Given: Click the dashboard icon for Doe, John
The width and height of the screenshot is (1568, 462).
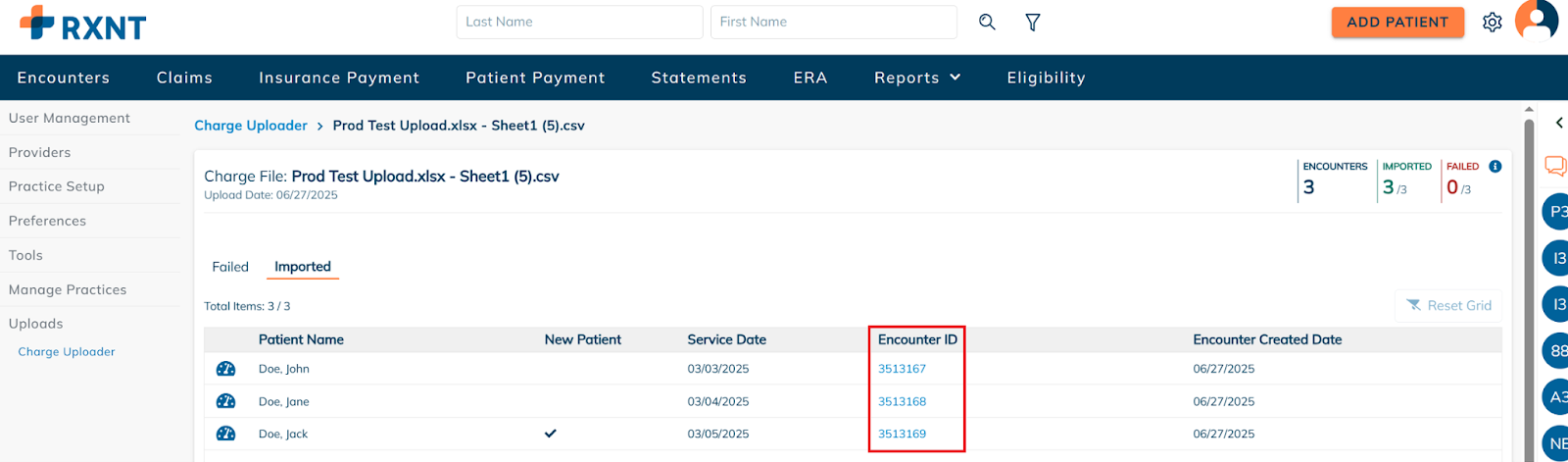Looking at the screenshot, I should click(x=225, y=369).
